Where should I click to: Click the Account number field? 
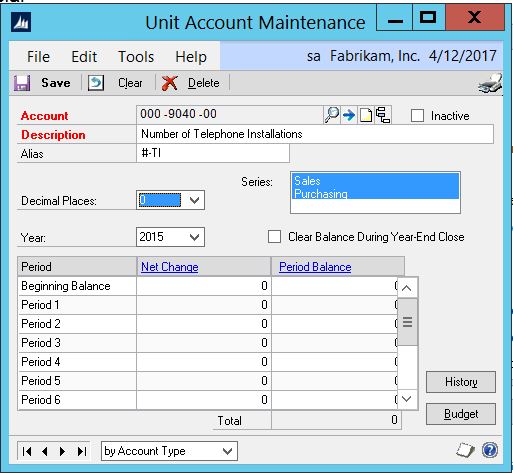click(x=230, y=115)
